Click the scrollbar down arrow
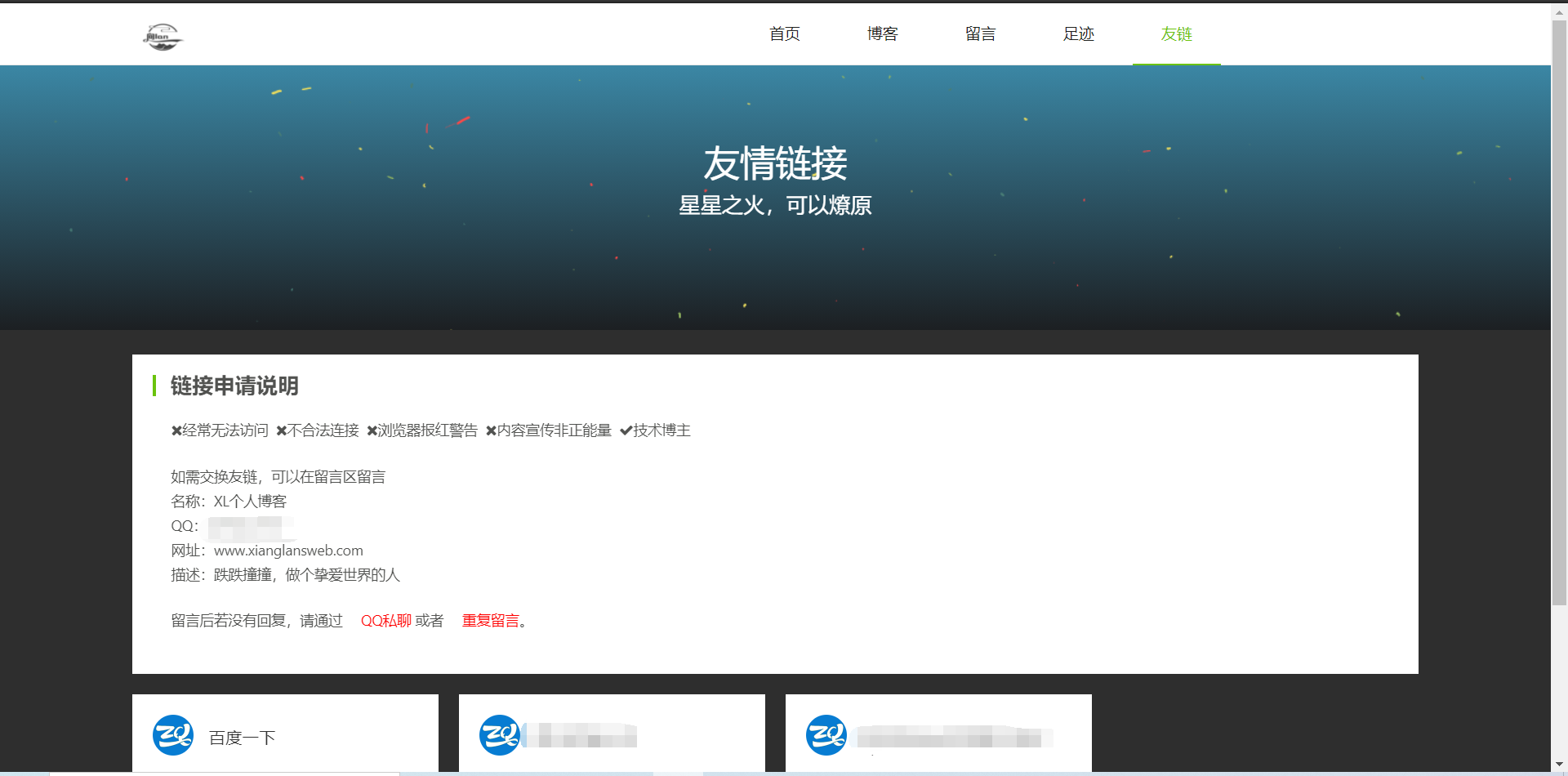Image resolution: width=1568 pixels, height=776 pixels. (x=1561, y=764)
